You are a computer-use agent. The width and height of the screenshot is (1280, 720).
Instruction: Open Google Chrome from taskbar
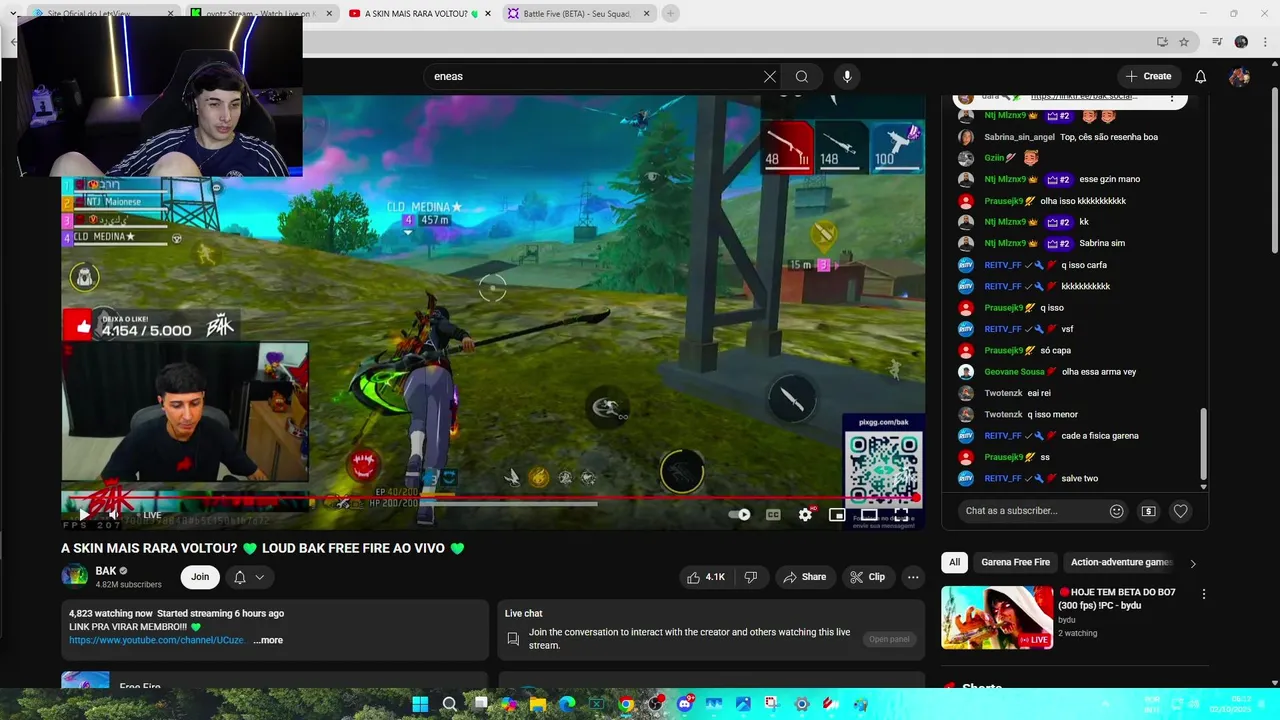point(626,704)
